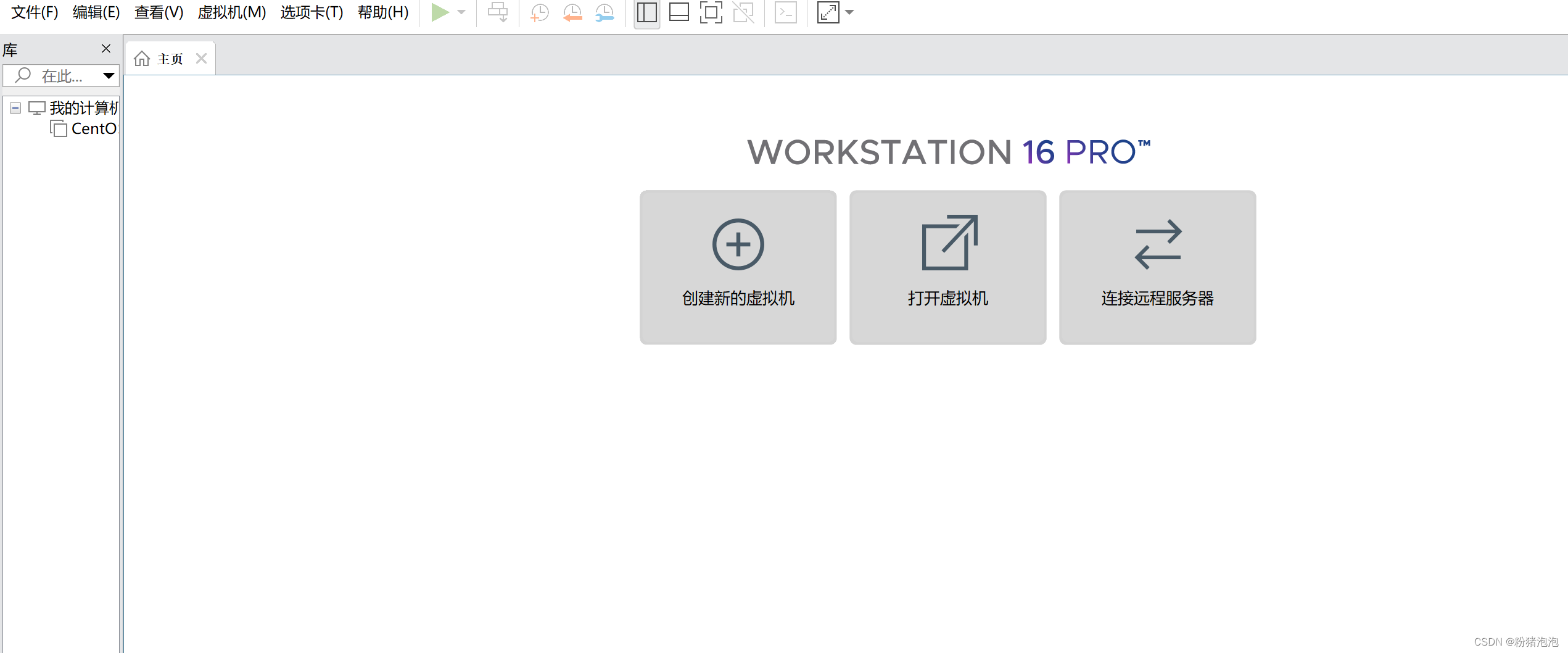Select 我的计算机 in library tree
This screenshot has height=653, width=1568.
(x=83, y=108)
